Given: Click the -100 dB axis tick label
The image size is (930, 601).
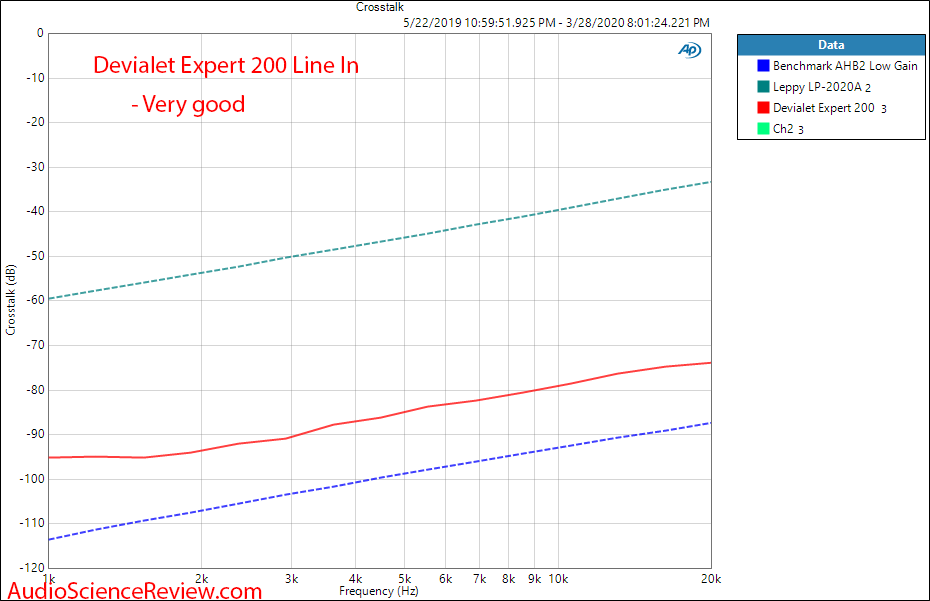Looking at the screenshot, I should click(32, 479).
